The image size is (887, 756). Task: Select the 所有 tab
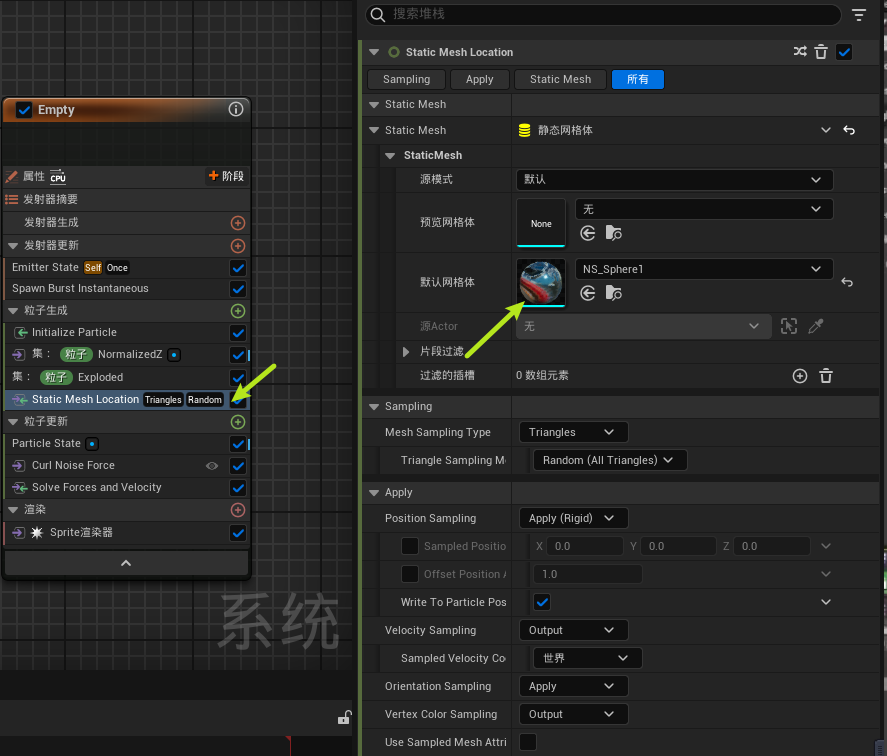[638, 79]
